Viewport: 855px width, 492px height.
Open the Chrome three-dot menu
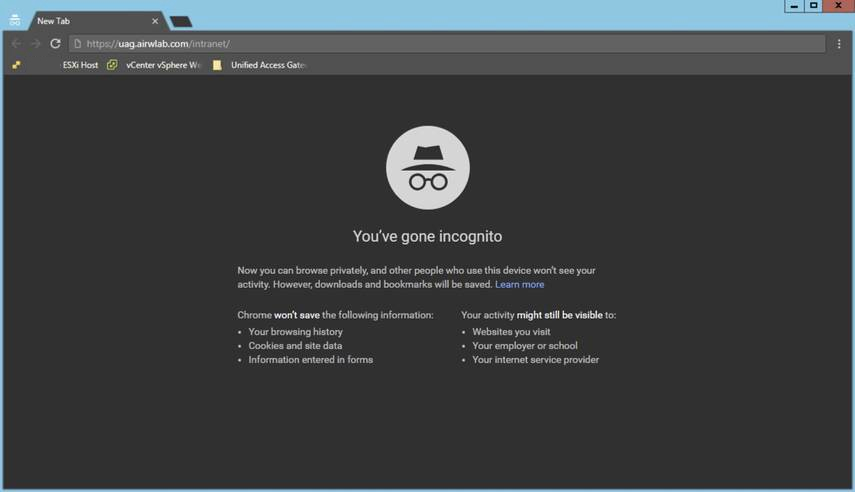coord(839,44)
